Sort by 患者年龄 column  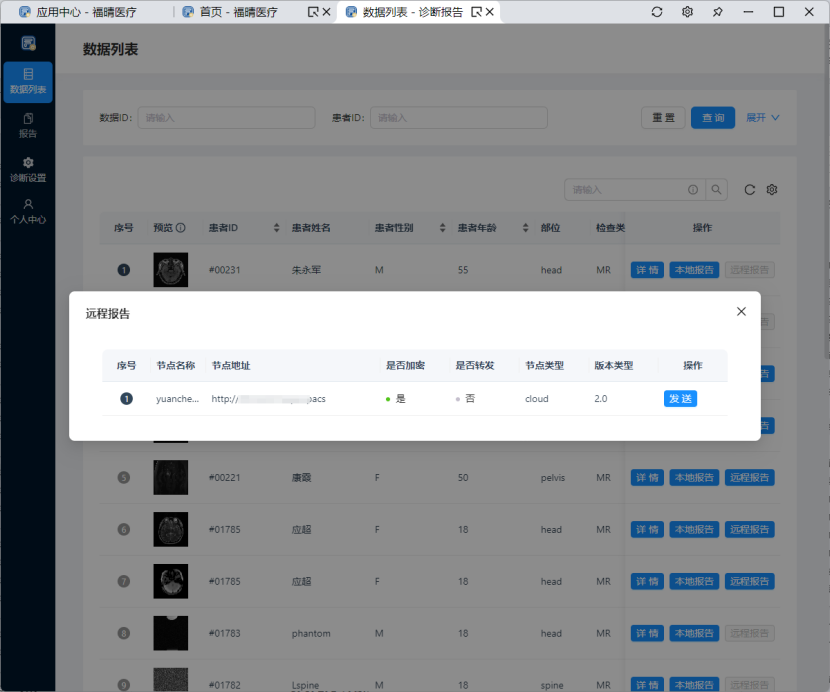(x=524, y=228)
